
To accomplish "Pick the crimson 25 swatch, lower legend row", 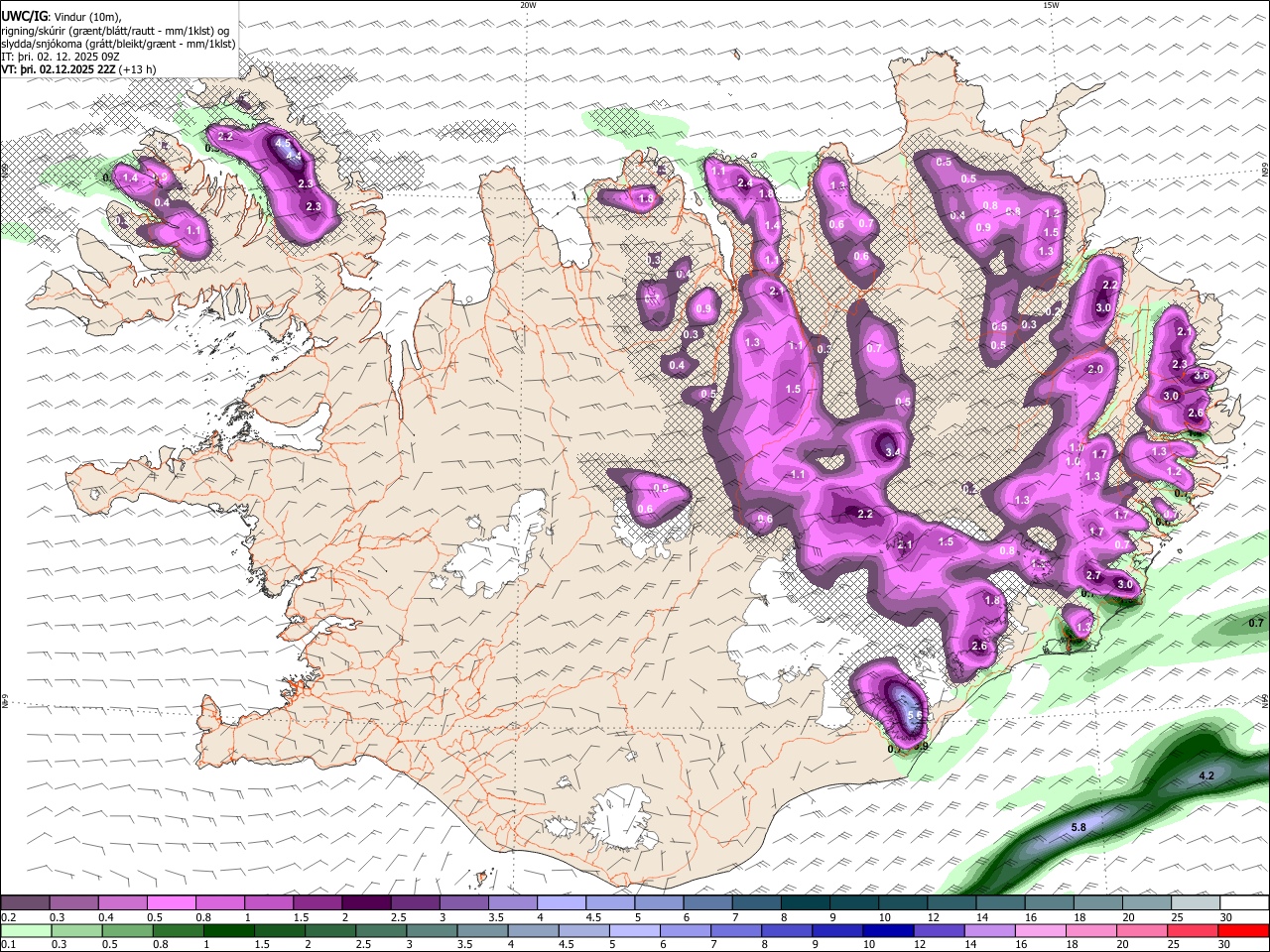I will tap(1194, 930).
